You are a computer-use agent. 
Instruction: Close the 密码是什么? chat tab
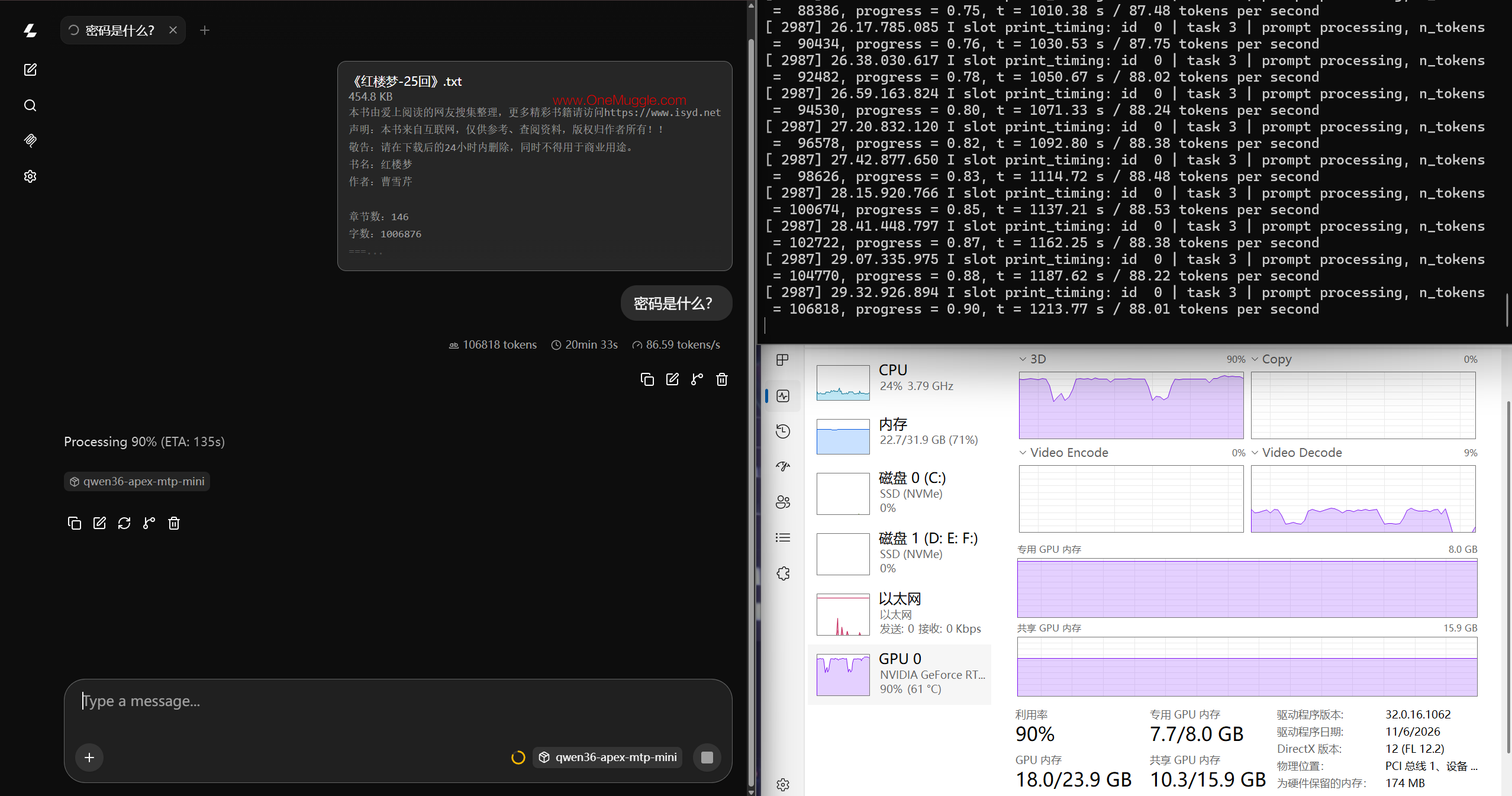click(x=173, y=30)
